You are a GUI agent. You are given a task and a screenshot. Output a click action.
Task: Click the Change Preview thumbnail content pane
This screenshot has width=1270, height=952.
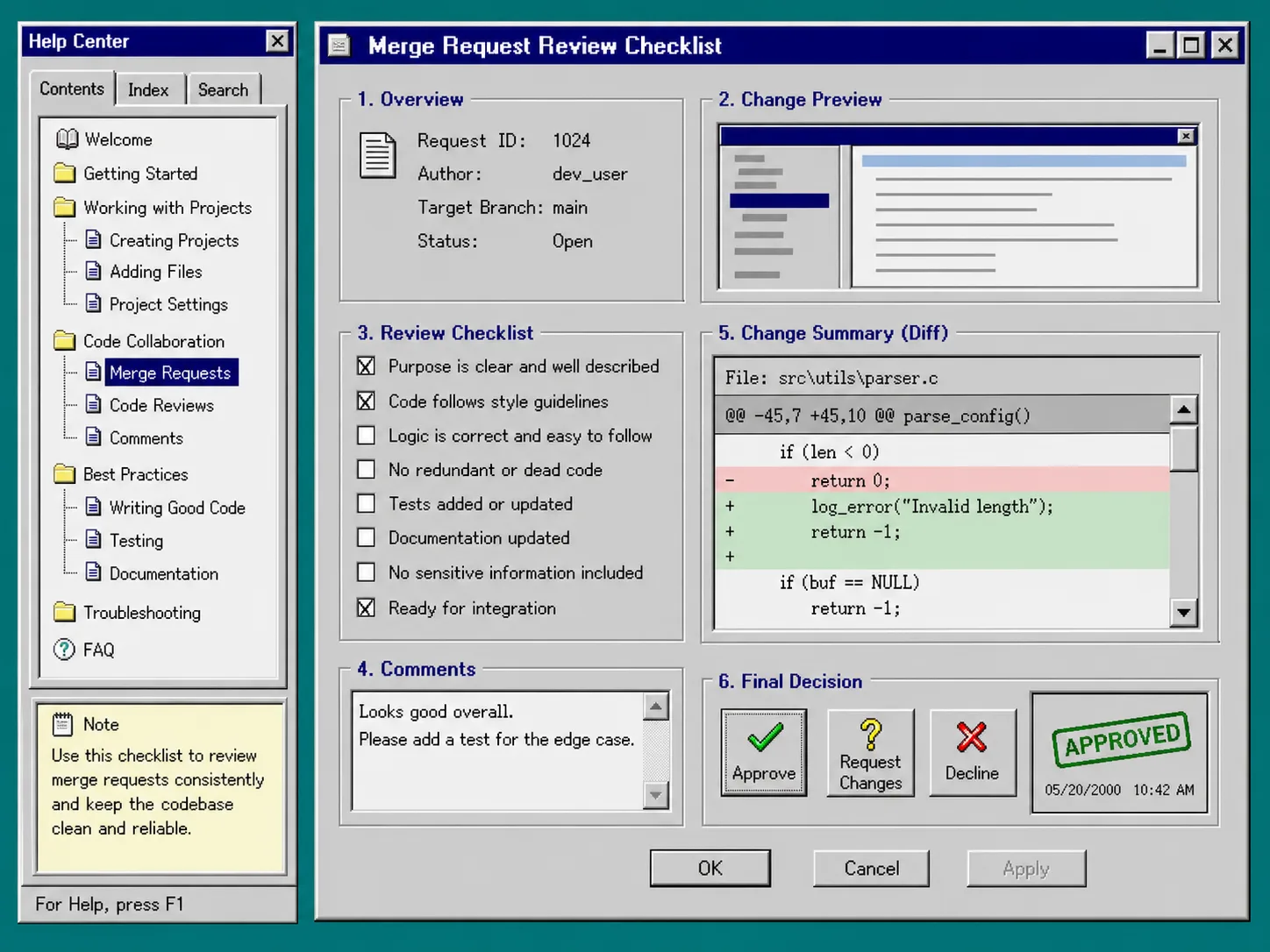[1024, 216]
